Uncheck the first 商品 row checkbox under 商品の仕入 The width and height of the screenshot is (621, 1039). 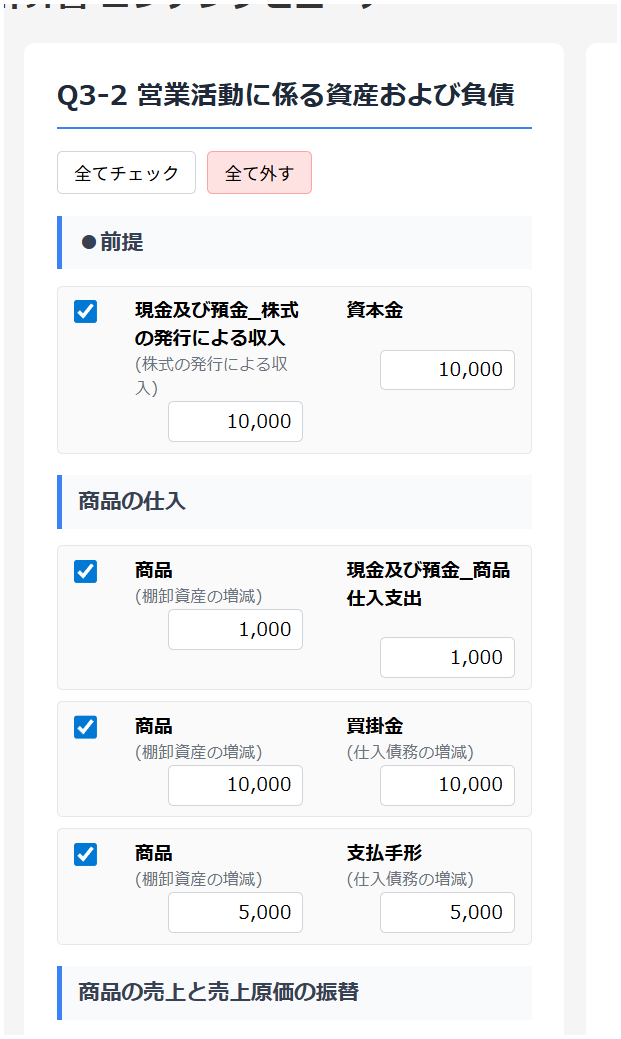click(86, 571)
